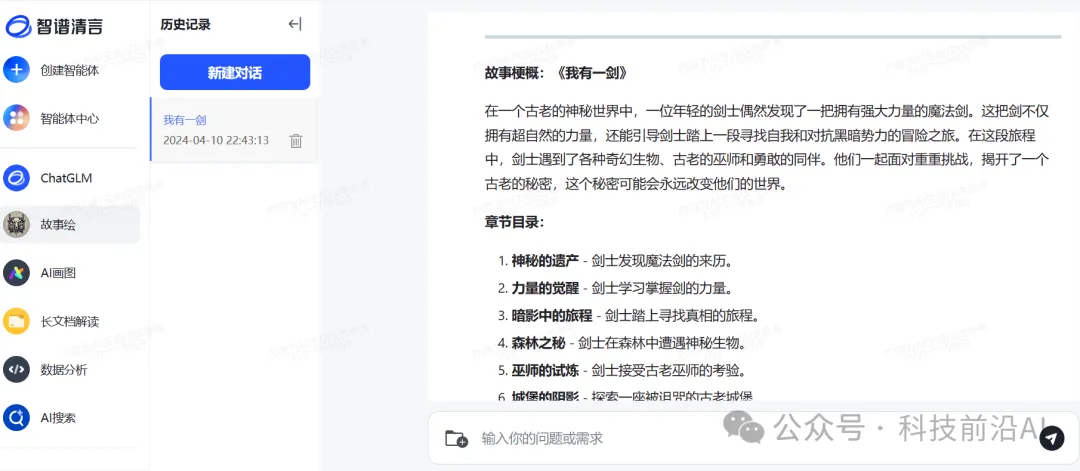Open 智能体中心 colorful icon

click(x=17, y=118)
